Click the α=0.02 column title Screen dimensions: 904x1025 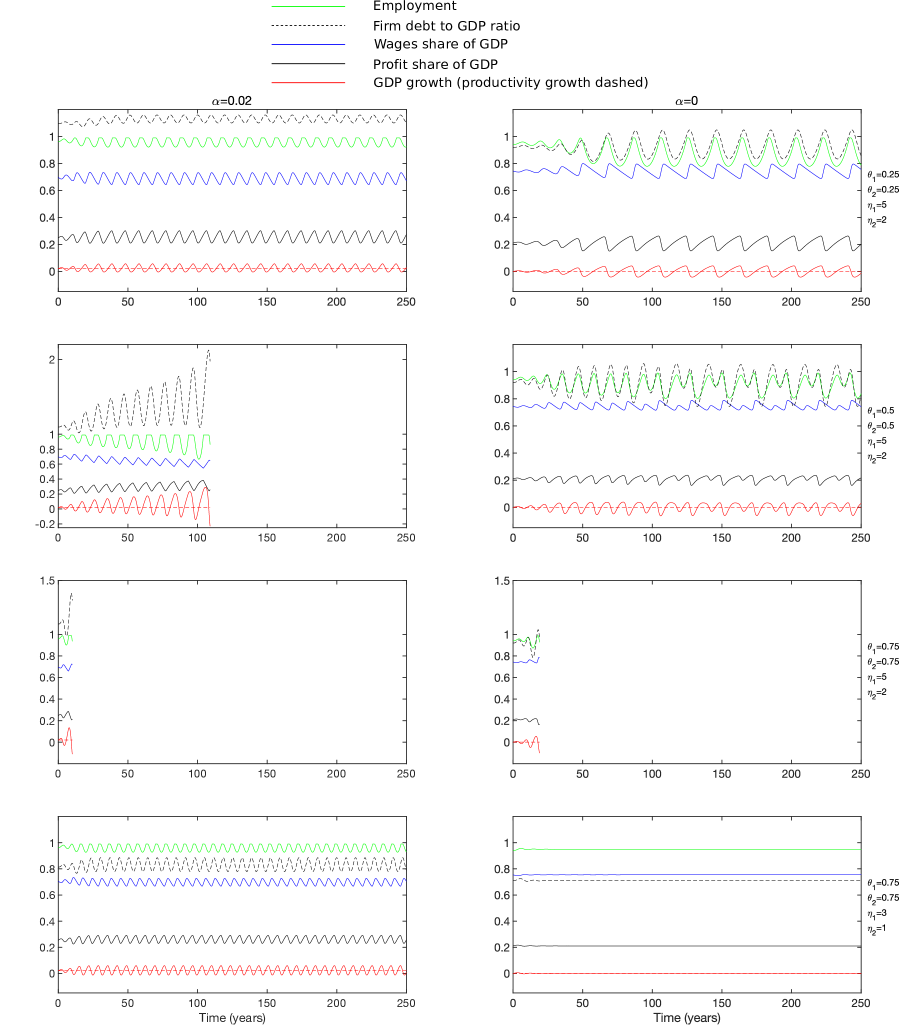tap(231, 101)
